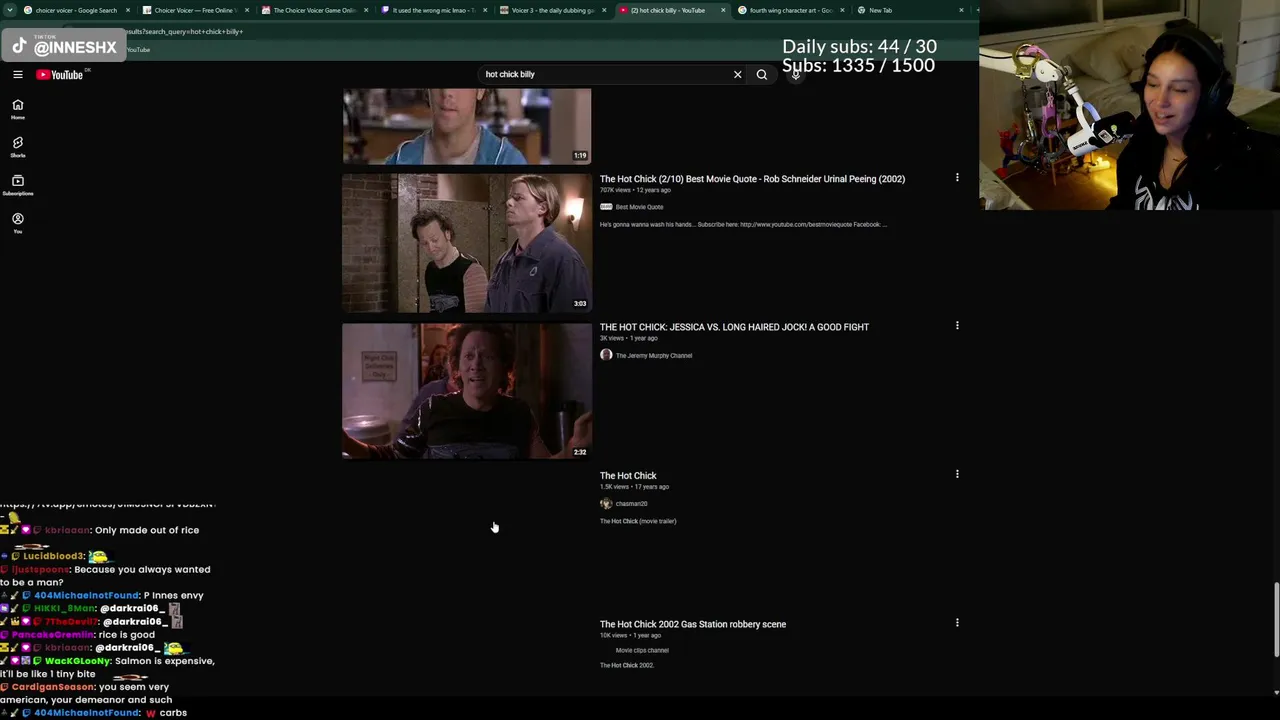This screenshot has height=720, width=1280.
Task: Close the 'choicer voicer - Google Search' tab
Action: (128, 10)
